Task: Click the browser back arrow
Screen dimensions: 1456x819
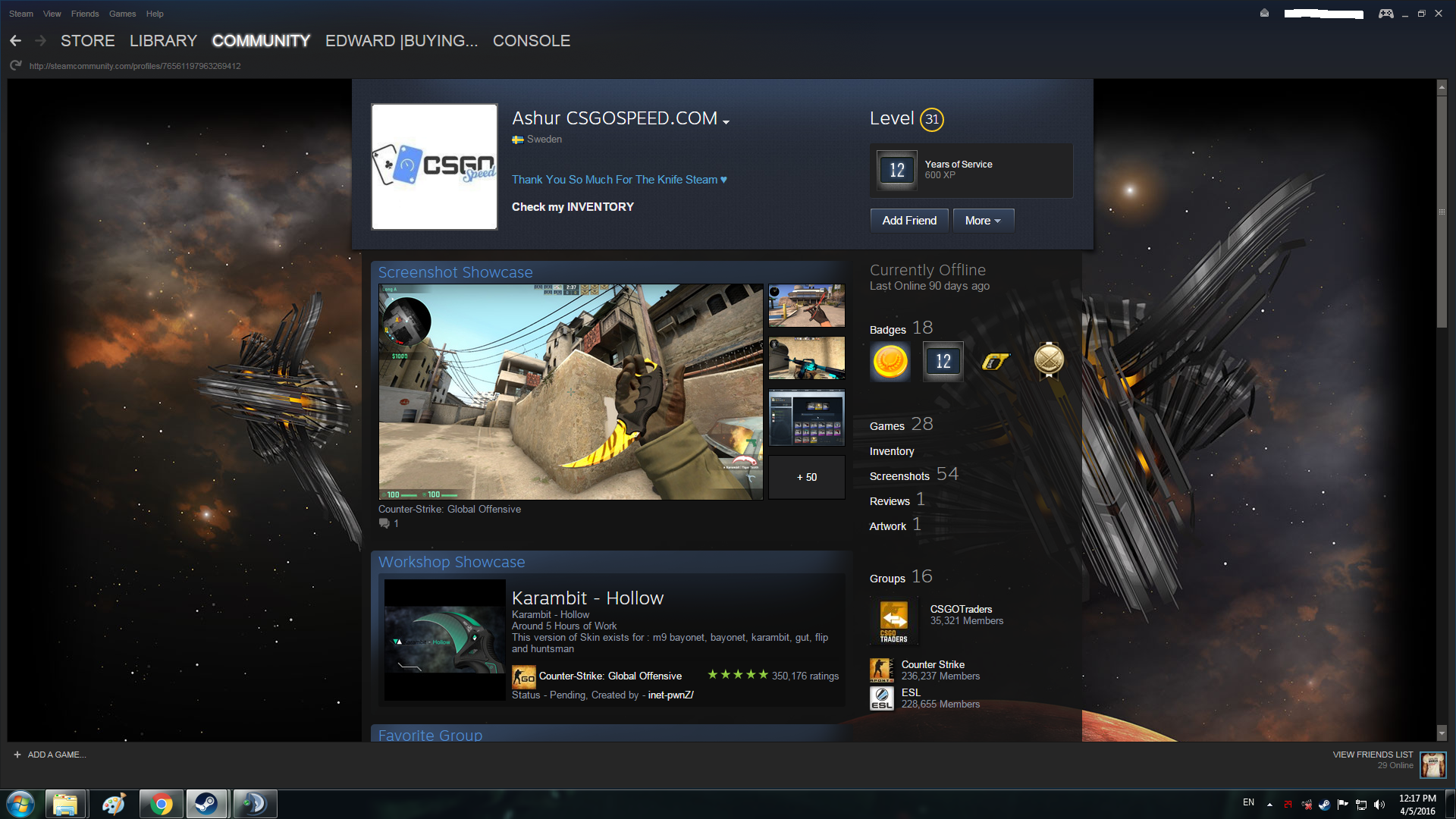Action: click(x=15, y=41)
